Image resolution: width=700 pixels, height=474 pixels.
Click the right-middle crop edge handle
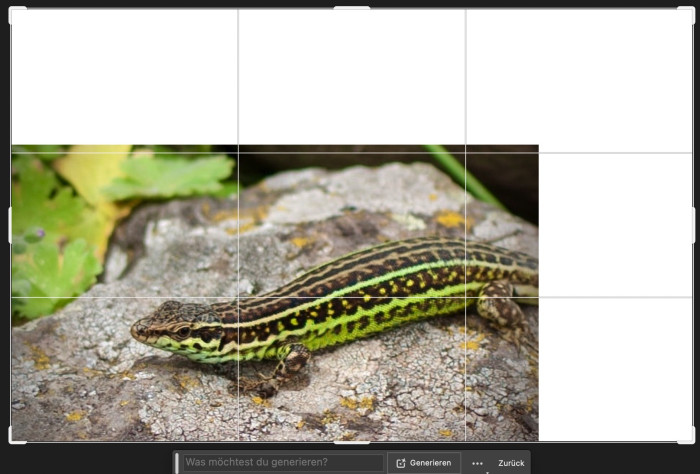tap(692, 225)
